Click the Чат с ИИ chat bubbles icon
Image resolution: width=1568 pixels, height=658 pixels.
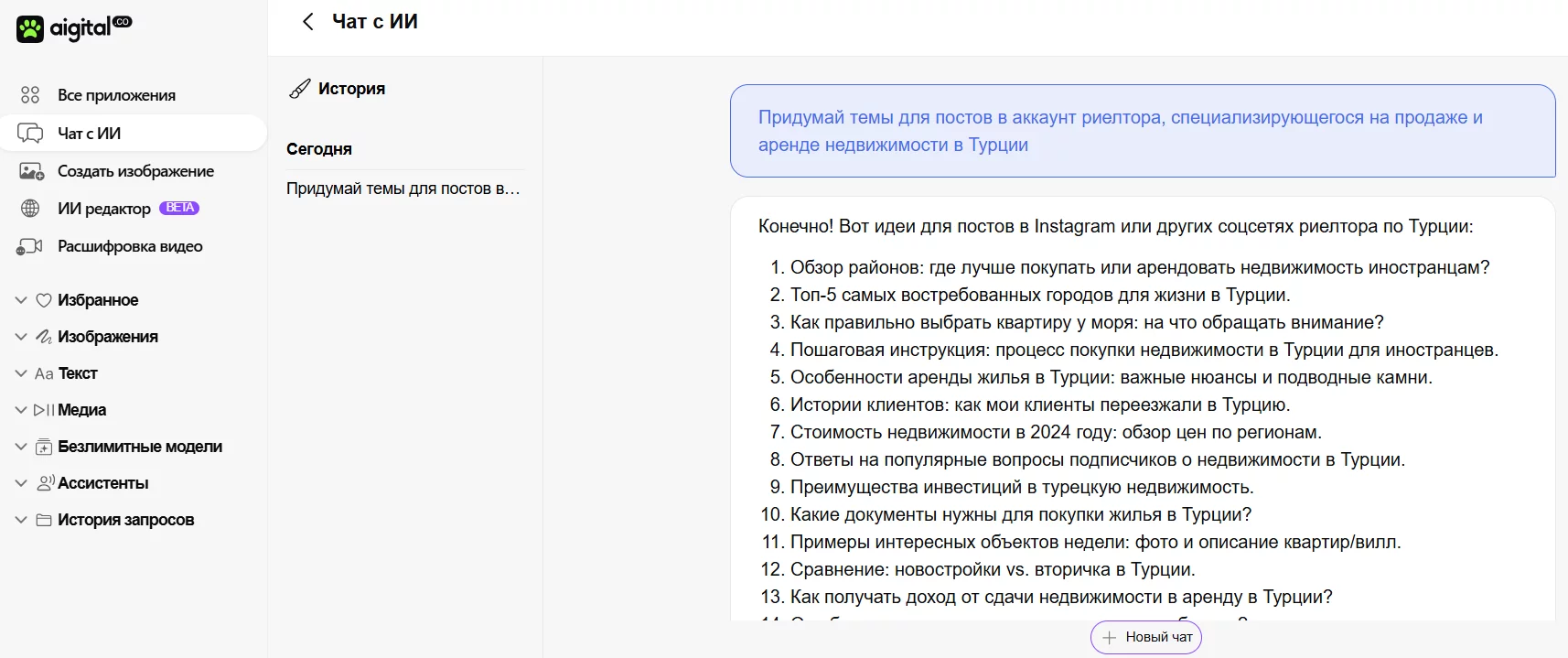click(30, 134)
